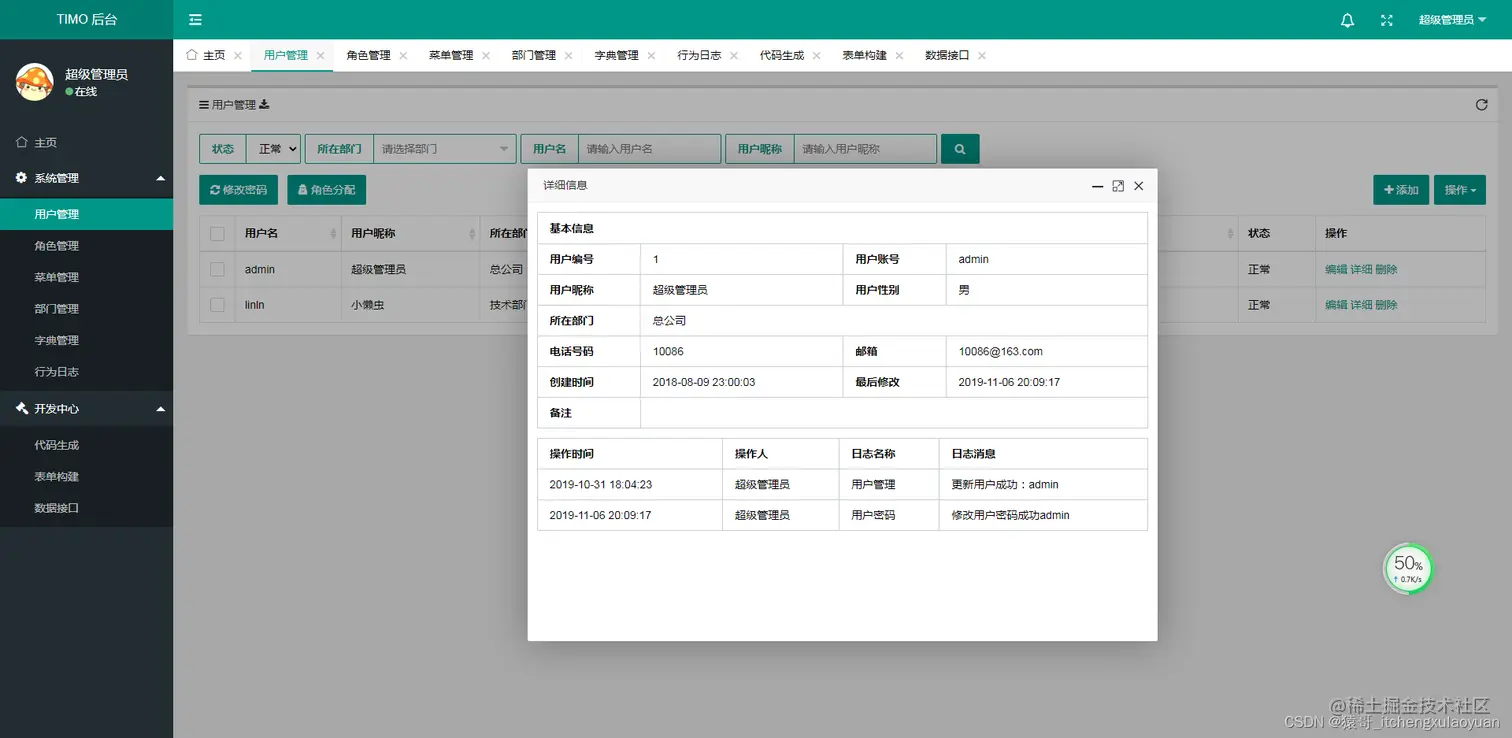Screen dimensions: 1512x738
Task: Check the linln row checkbox
Action: (x=217, y=305)
